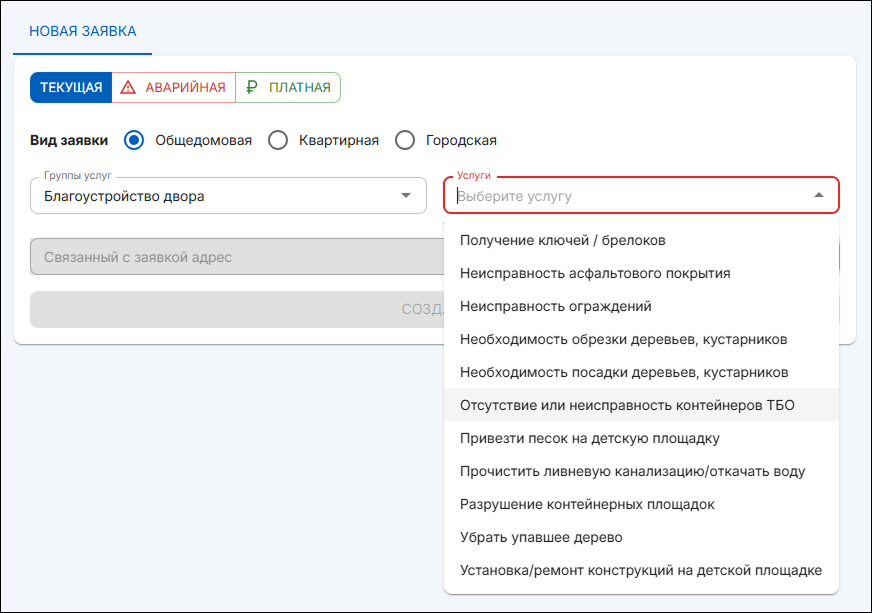The image size is (872, 613).
Task: Click the radio icon next to Общедомовая
Action: 134,140
